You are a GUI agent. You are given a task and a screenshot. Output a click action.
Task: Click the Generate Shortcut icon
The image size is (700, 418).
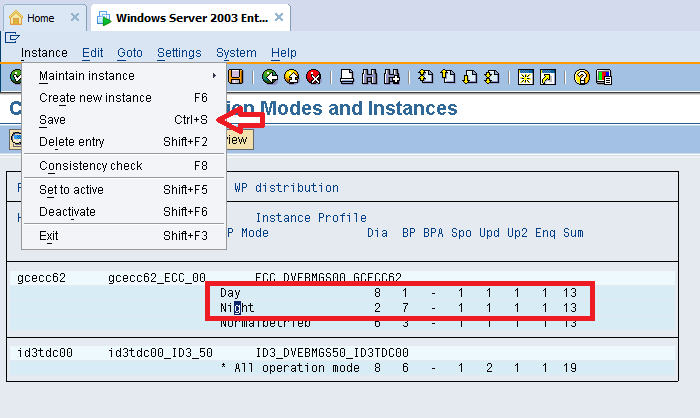click(x=548, y=77)
